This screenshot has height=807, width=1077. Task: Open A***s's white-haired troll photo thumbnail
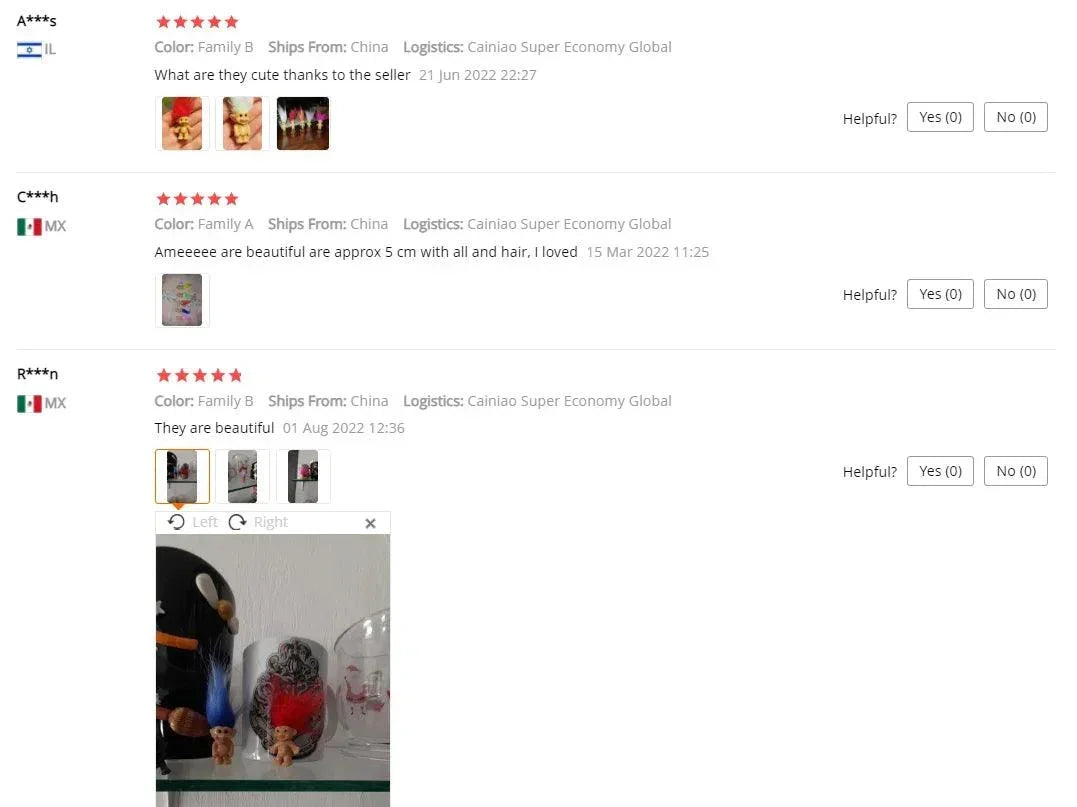point(242,124)
